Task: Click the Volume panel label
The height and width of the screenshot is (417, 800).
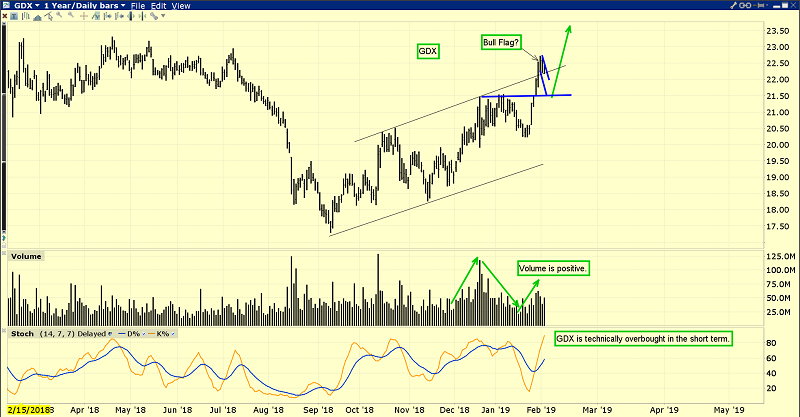Action: tap(26, 256)
